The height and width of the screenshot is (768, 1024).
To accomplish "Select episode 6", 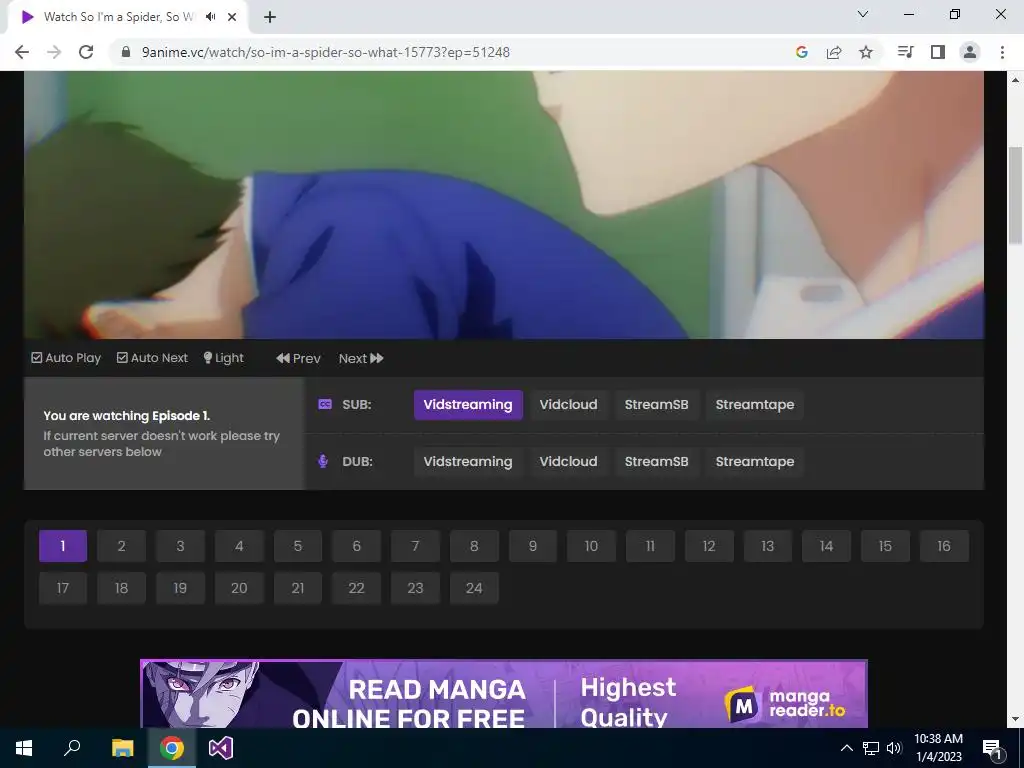I will coord(357,546).
